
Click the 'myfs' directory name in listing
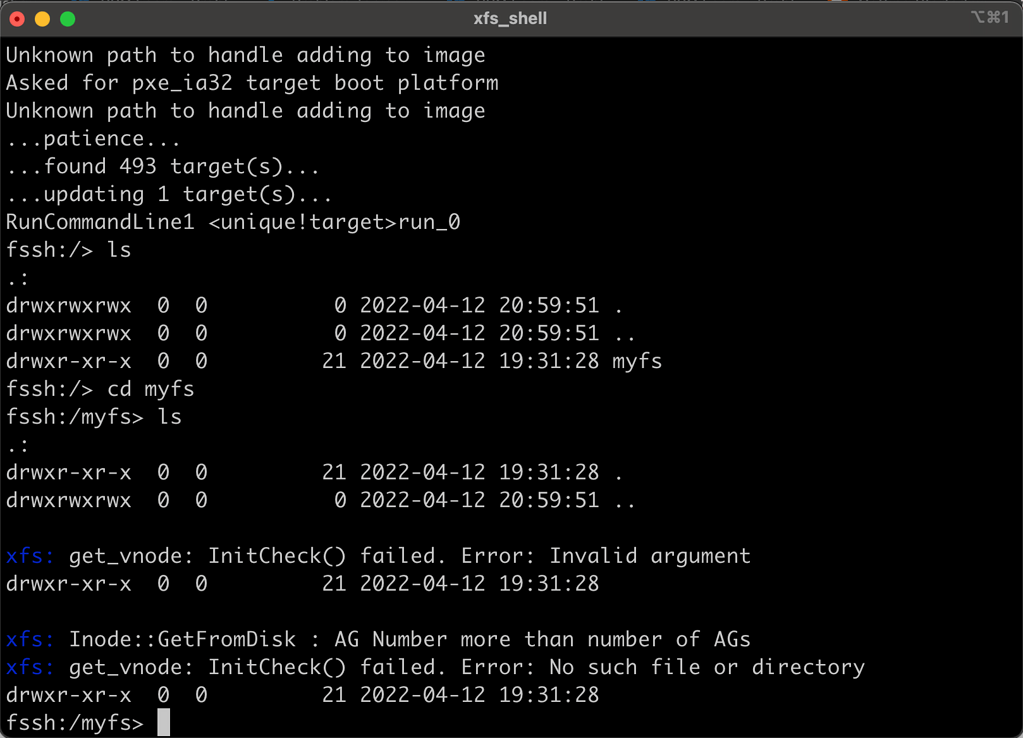(x=637, y=361)
